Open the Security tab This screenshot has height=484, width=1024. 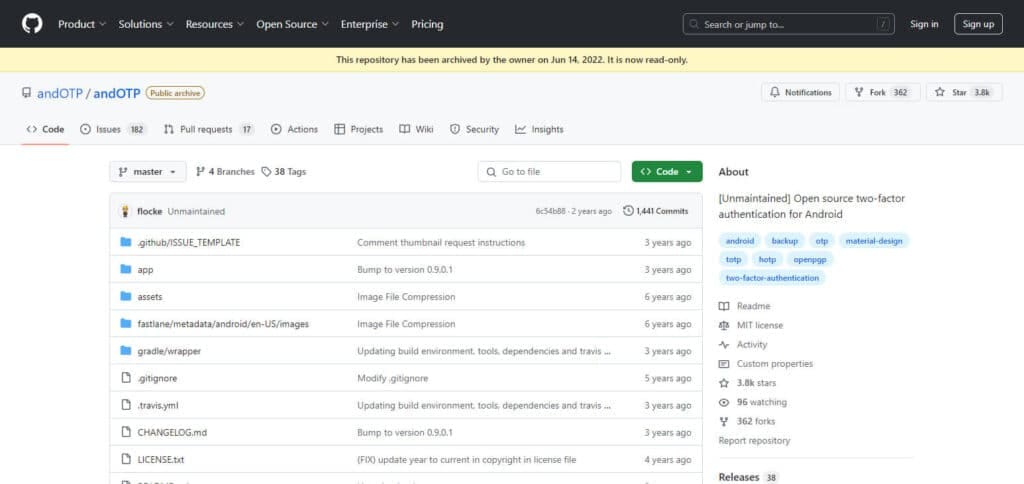(474, 129)
